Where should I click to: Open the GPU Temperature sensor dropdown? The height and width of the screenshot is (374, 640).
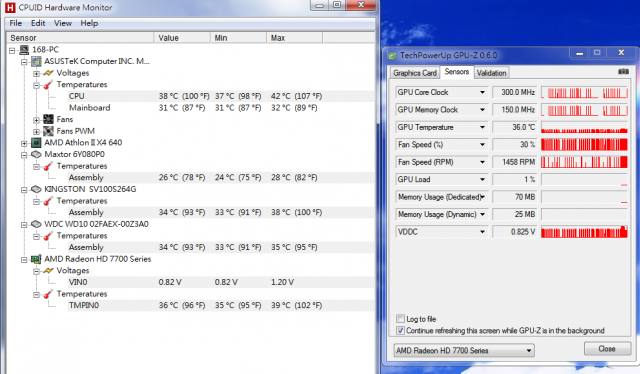[x=482, y=127]
